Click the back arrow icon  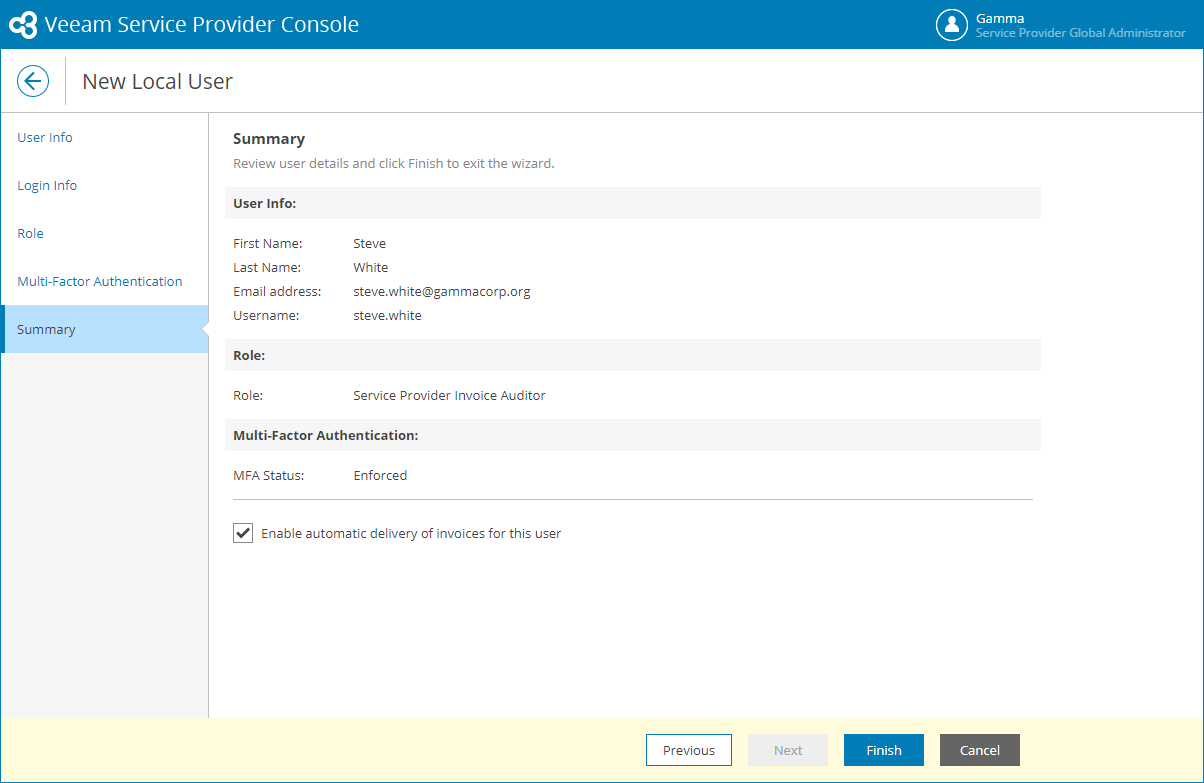pos(33,81)
